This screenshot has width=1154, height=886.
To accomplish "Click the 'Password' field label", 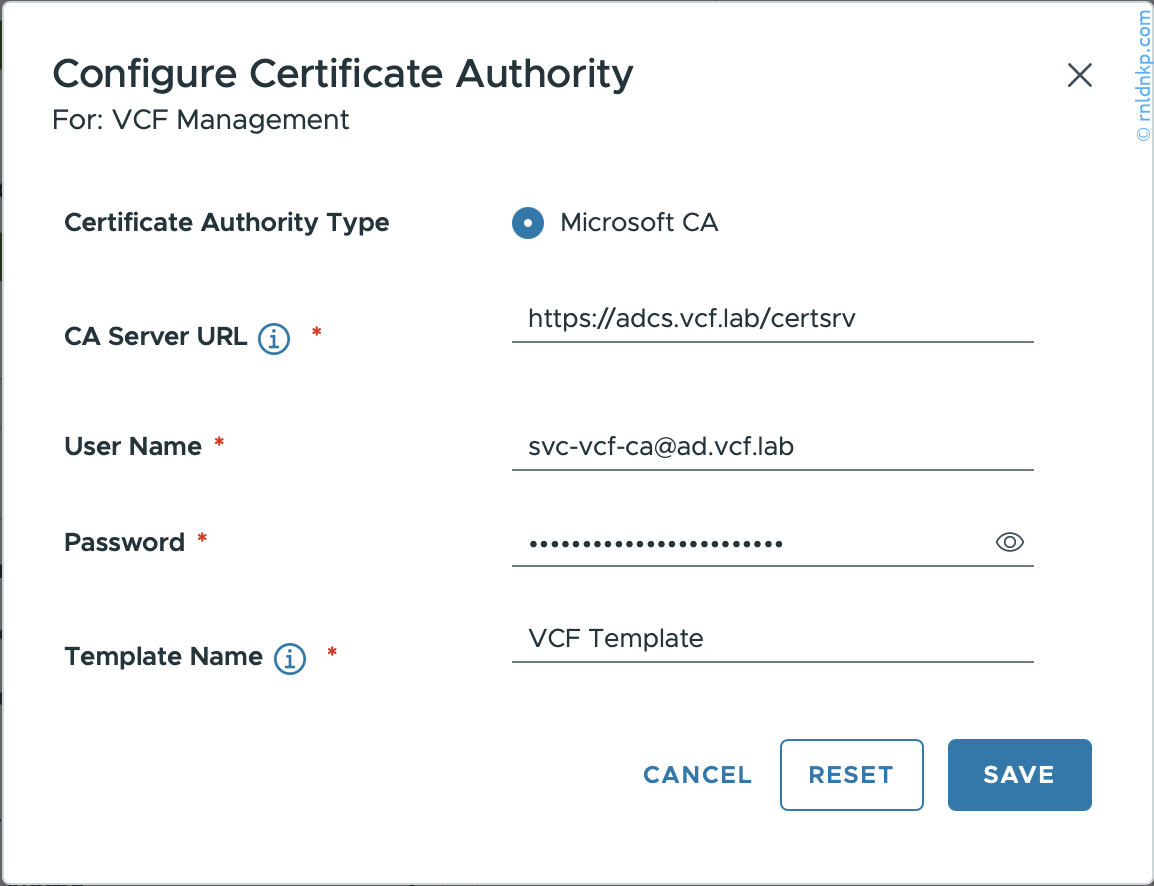I will pos(125,543).
